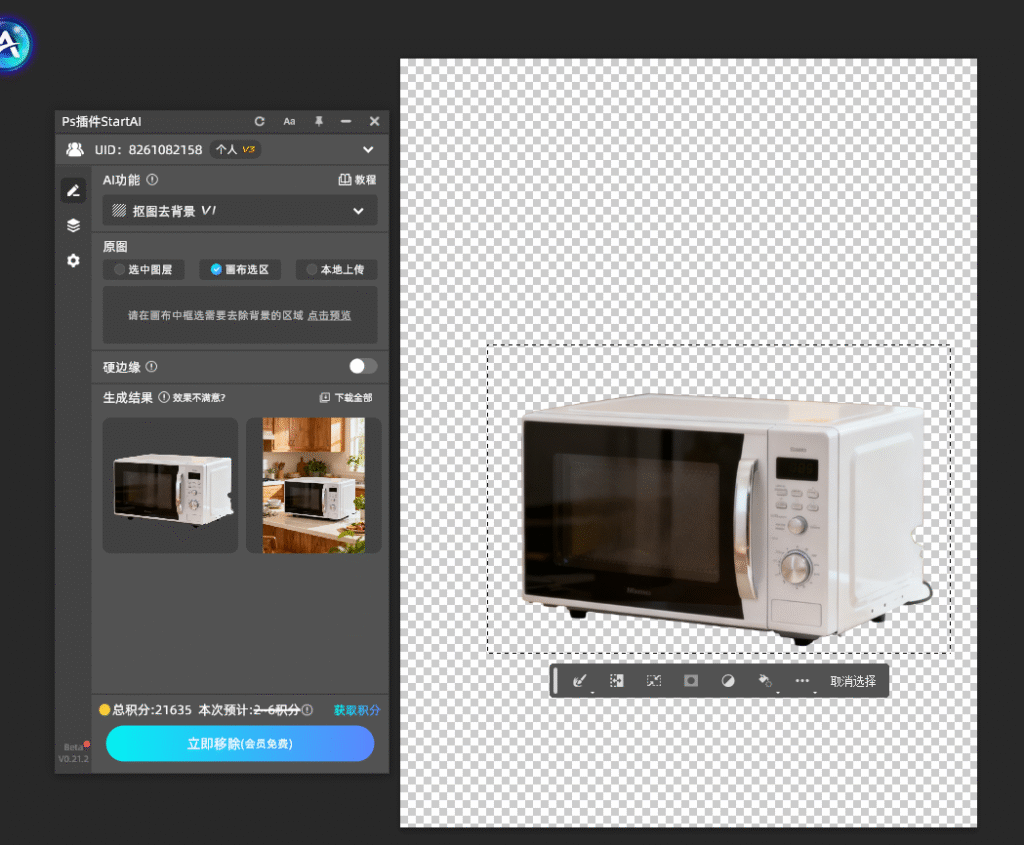Screen dimensions: 1024x845
Task: Click the fill selection paint bucket icon
Action: pyautogui.click(x=765, y=681)
